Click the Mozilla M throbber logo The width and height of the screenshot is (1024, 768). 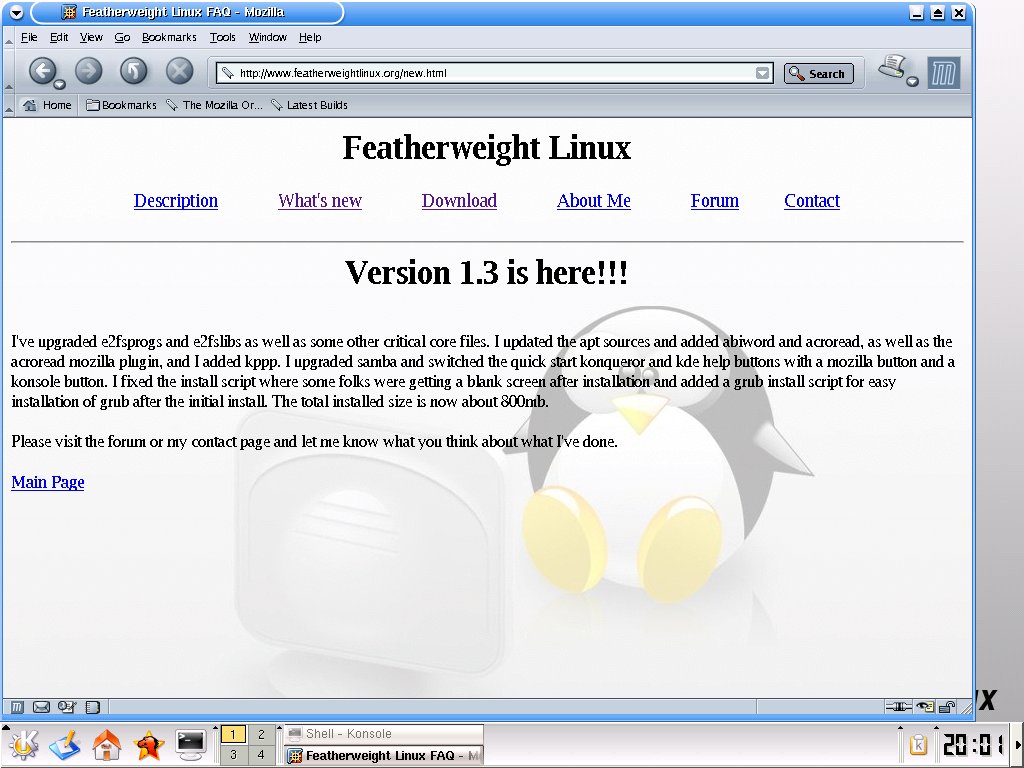pyautogui.click(x=944, y=72)
